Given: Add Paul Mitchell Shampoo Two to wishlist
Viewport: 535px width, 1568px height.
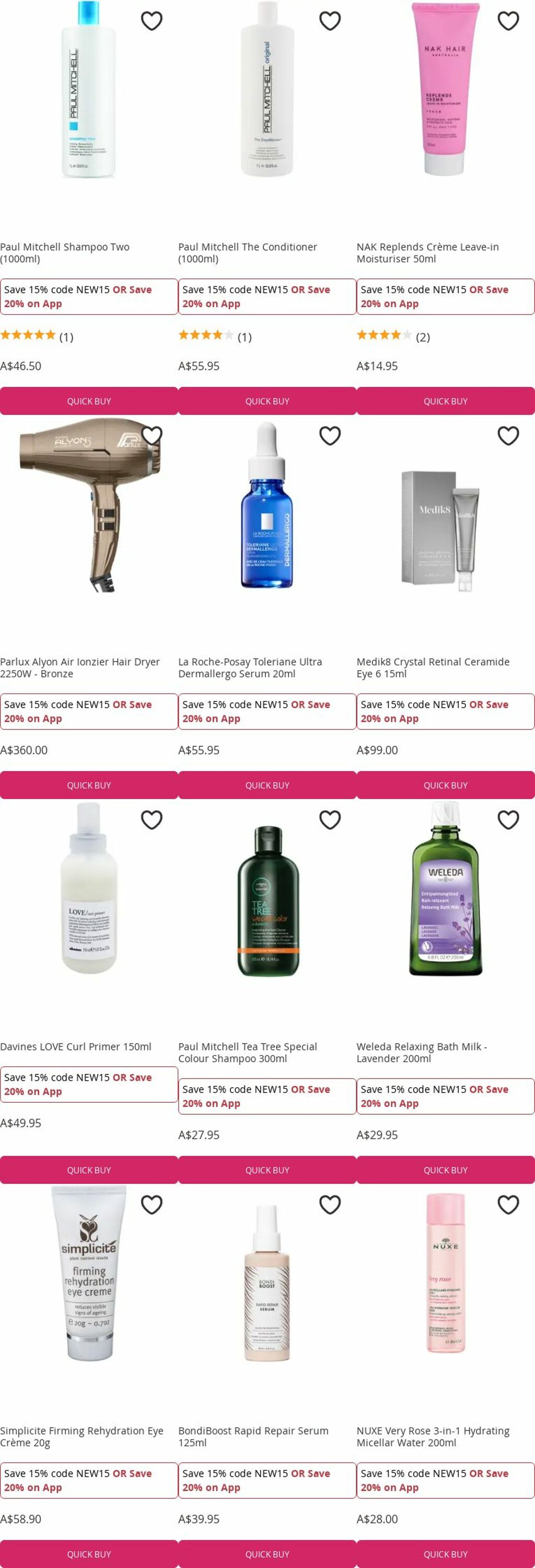Looking at the screenshot, I should (152, 21).
